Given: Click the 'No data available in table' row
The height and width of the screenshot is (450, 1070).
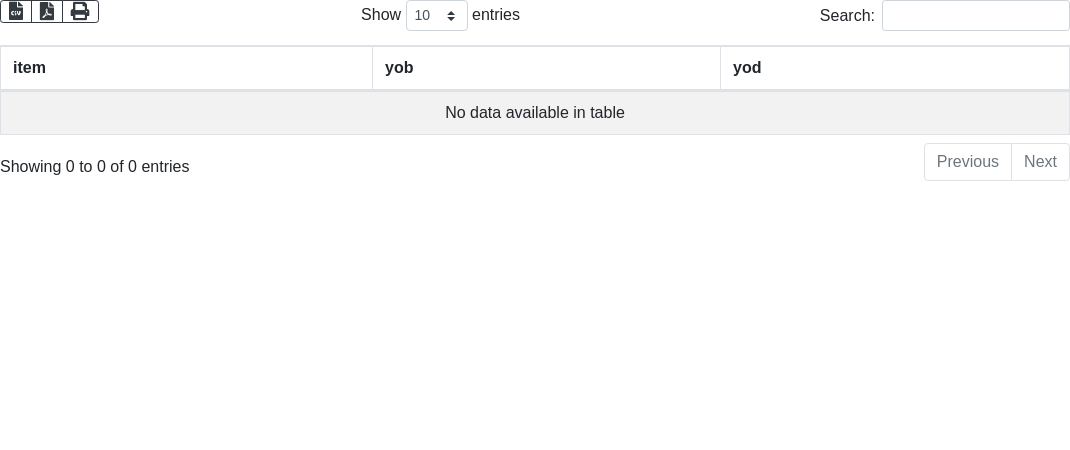Looking at the screenshot, I should 535,113.
